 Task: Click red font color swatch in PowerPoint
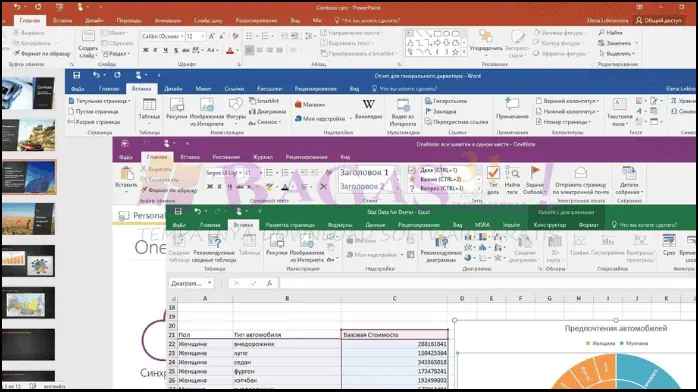click(x=230, y=51)
